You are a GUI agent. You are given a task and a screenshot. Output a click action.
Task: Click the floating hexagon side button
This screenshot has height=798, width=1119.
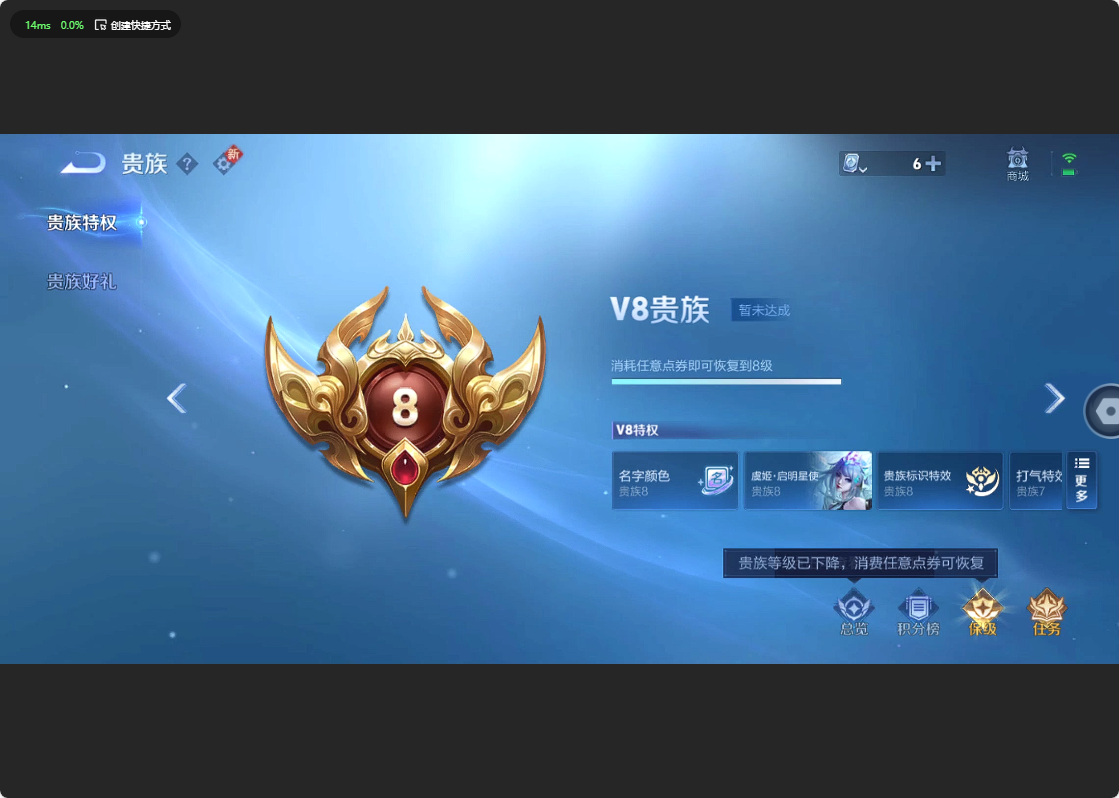pos(1103,410)
